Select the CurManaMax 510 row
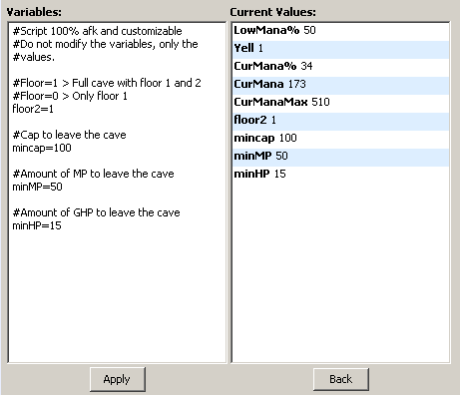Screen dimensions: 460x395 pyautogui.click(x=341, y=102)
